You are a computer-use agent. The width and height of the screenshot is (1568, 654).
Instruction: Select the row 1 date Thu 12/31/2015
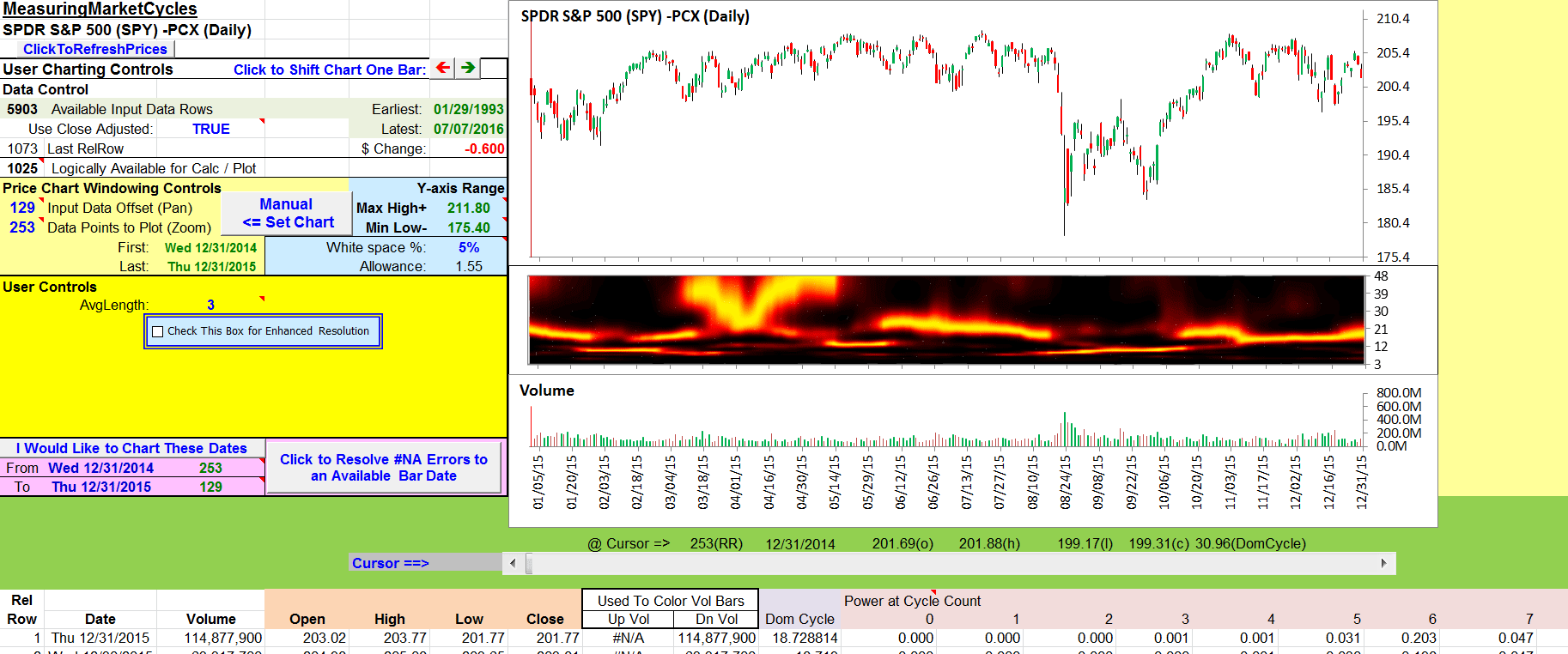click(x=100, y=638)
